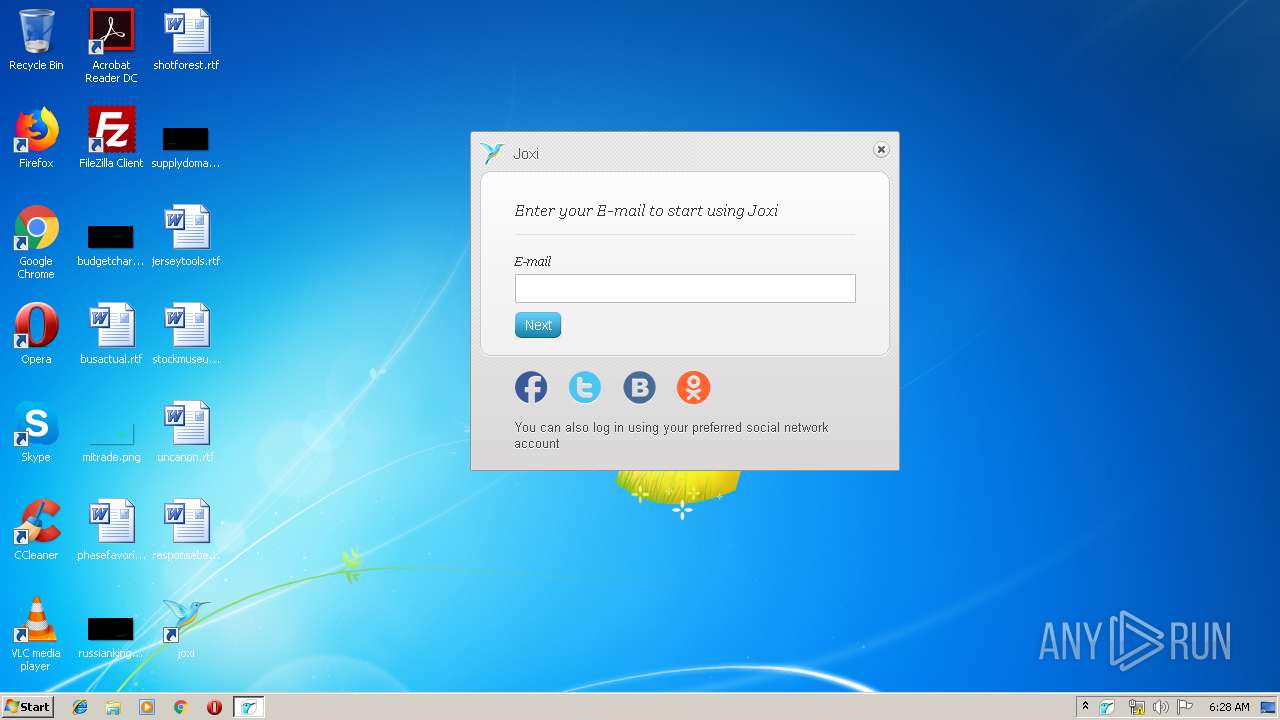Screen dimensions: 1280x720
Task: Select the Acrobat Reader DC shortcut
Action: tap(111, 46)
